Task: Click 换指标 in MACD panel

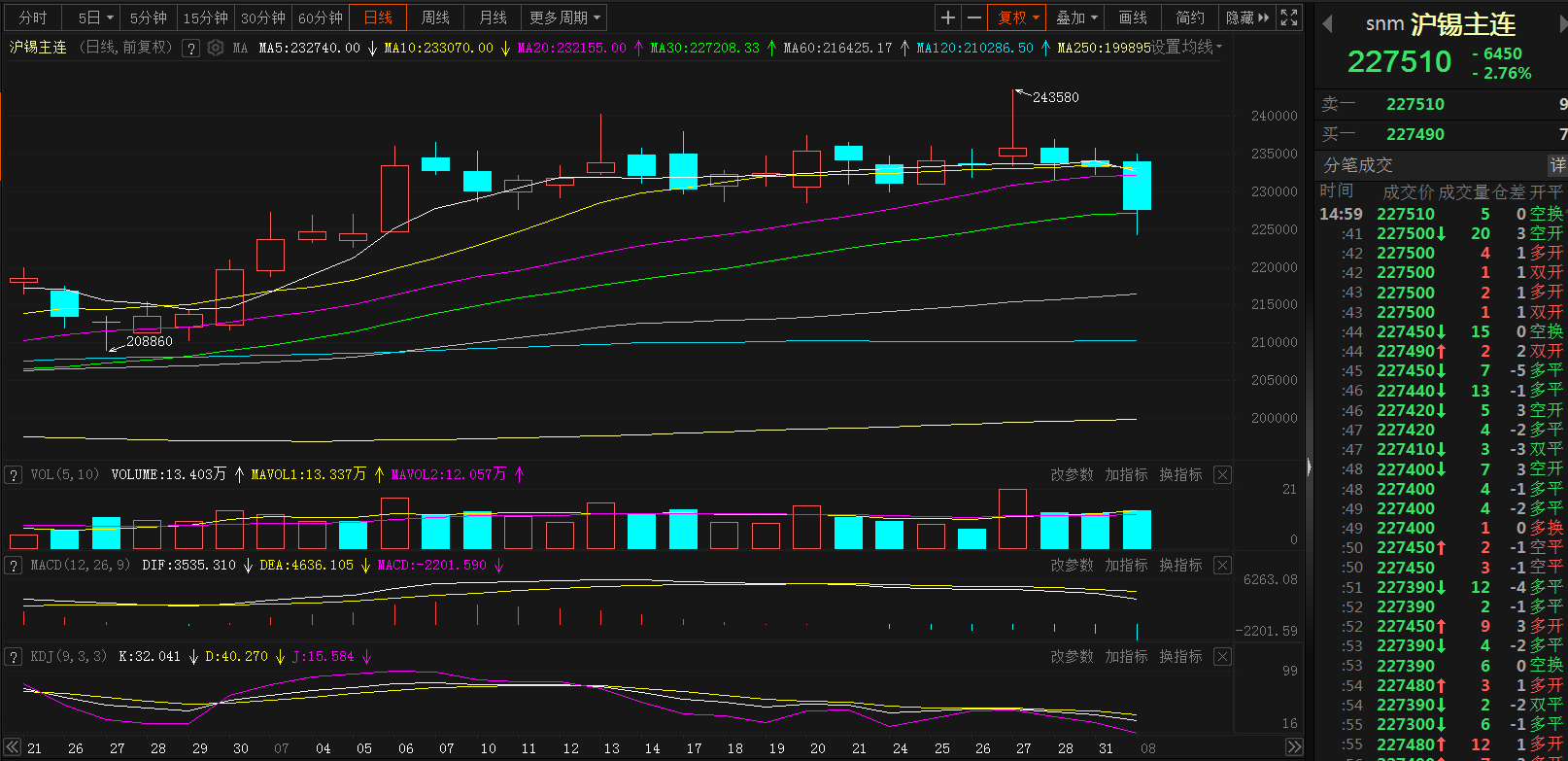Action: pos(1180,566)
